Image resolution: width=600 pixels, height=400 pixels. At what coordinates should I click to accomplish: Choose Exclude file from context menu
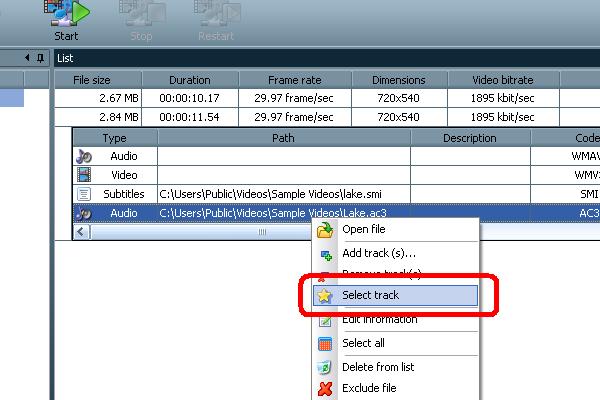click(x=369, y=388)
